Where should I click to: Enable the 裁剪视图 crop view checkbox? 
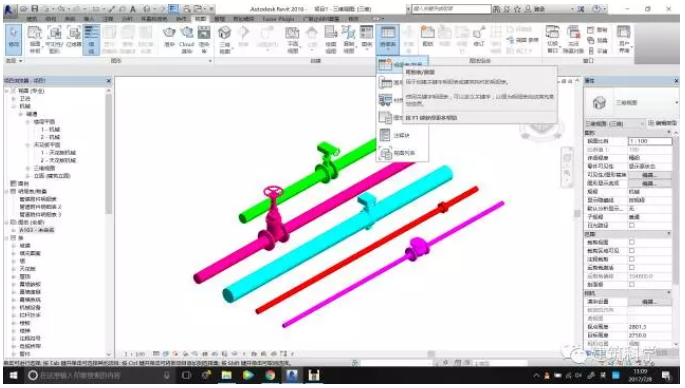pyautogui.click(x=632, y=242)
